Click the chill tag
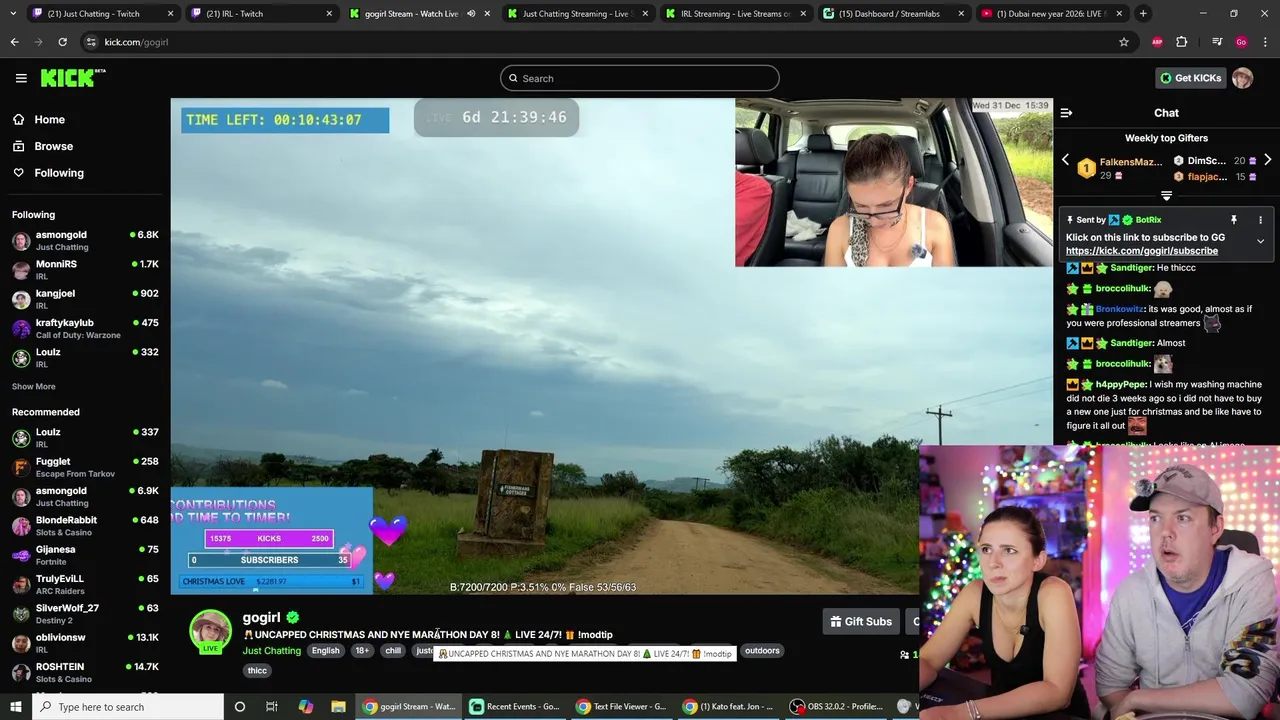This screenshot has height=720, width=1280. click(x=393, y=651)
